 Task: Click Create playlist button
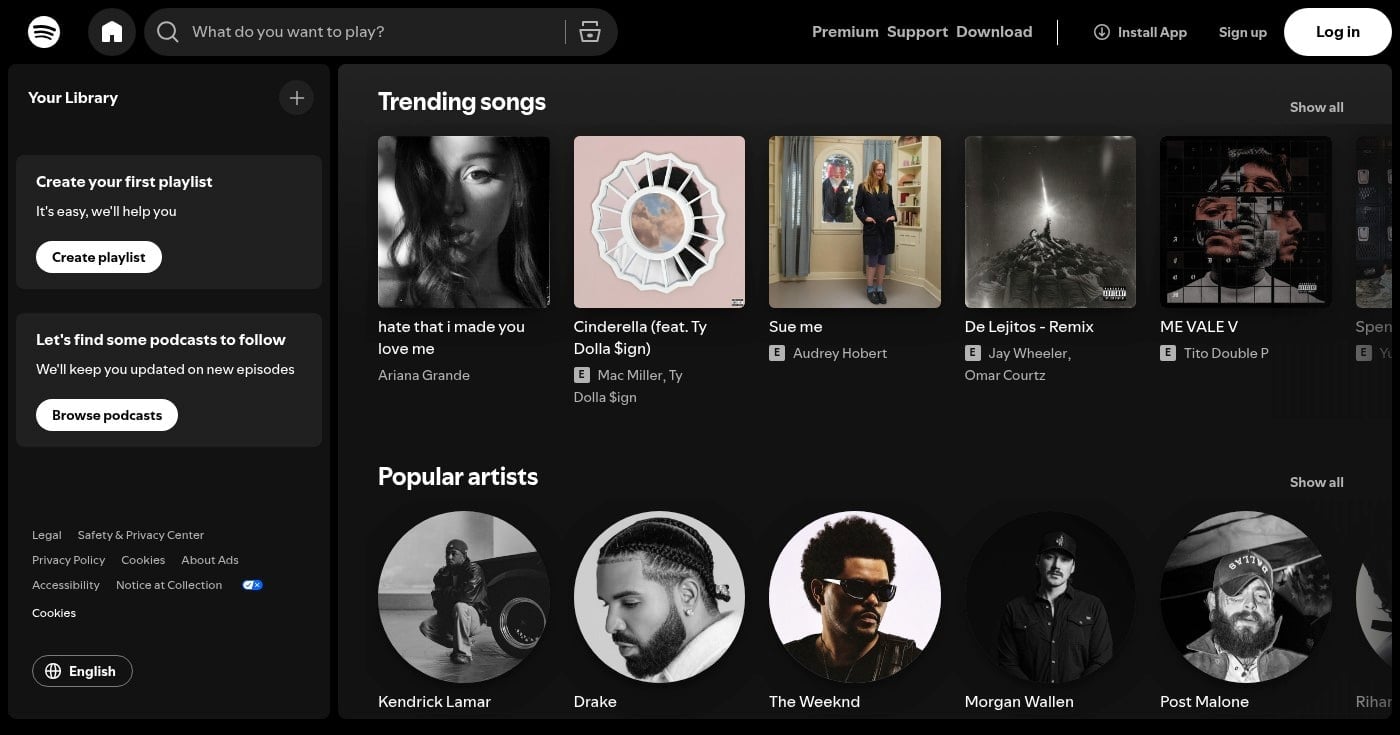pos(99,257)
